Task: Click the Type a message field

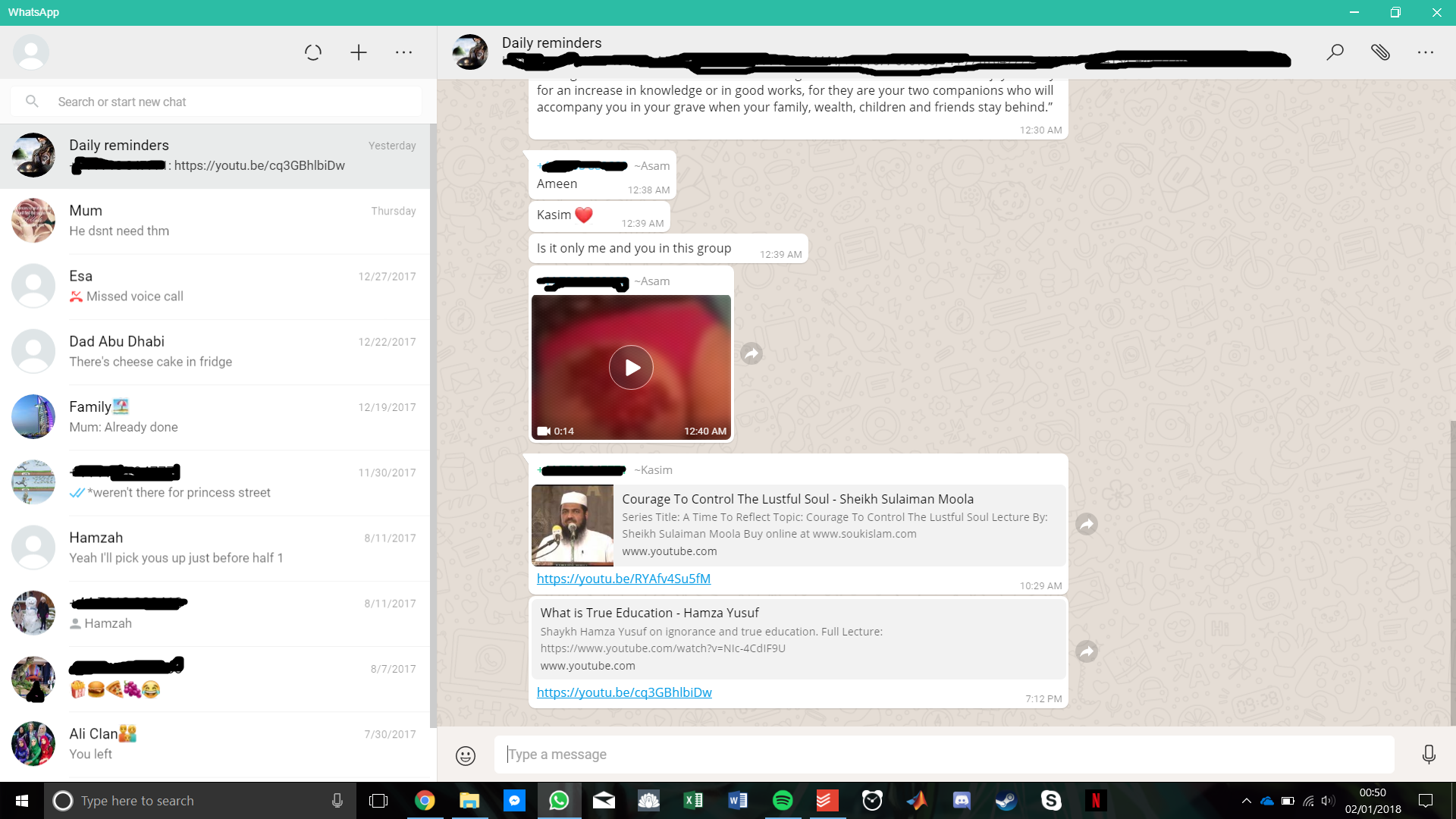Action: [943, 755]
